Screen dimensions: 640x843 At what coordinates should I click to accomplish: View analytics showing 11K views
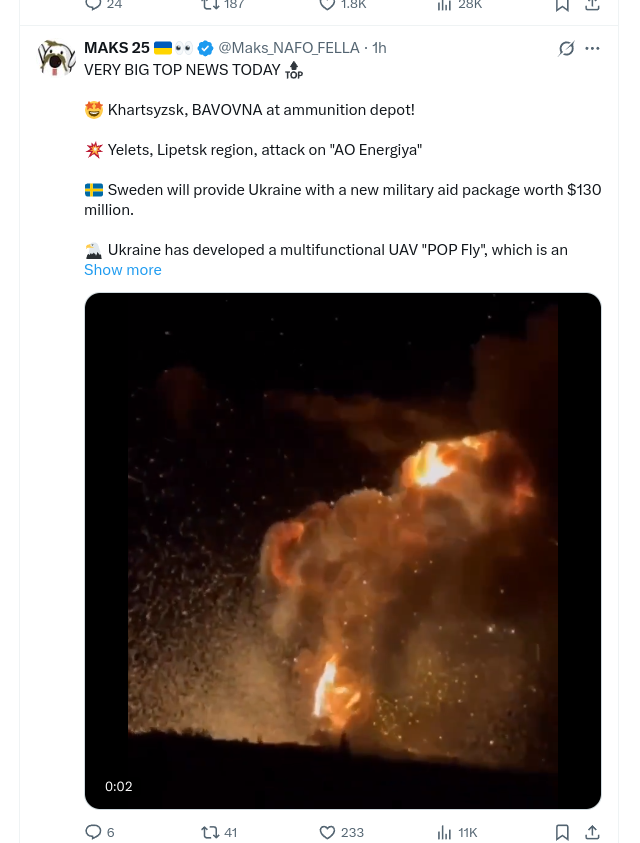pos(457,832)
